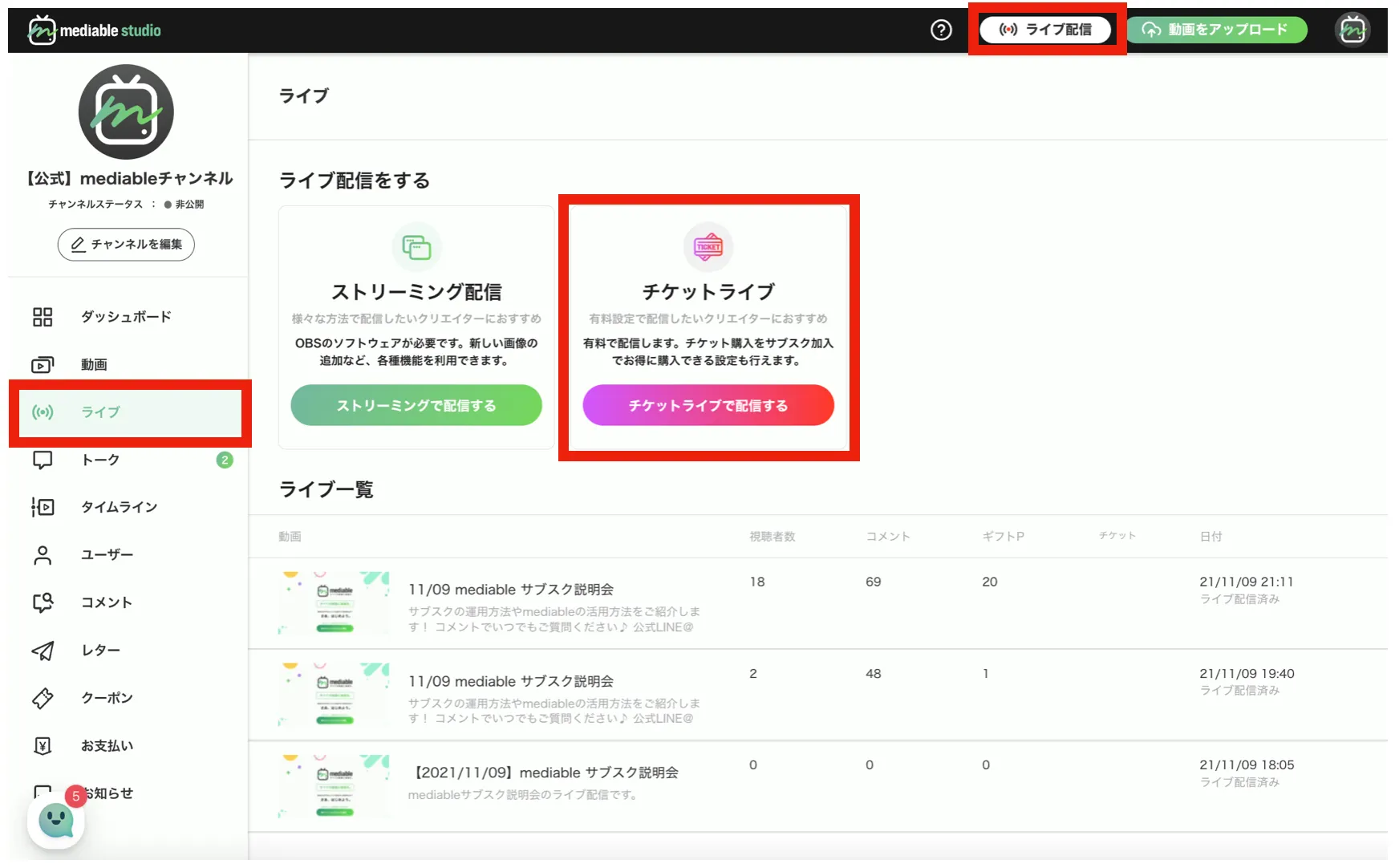This screenshot has width=1399, height=868.
Task: Click the コメント column header in table
Action: tap(888, 537)
